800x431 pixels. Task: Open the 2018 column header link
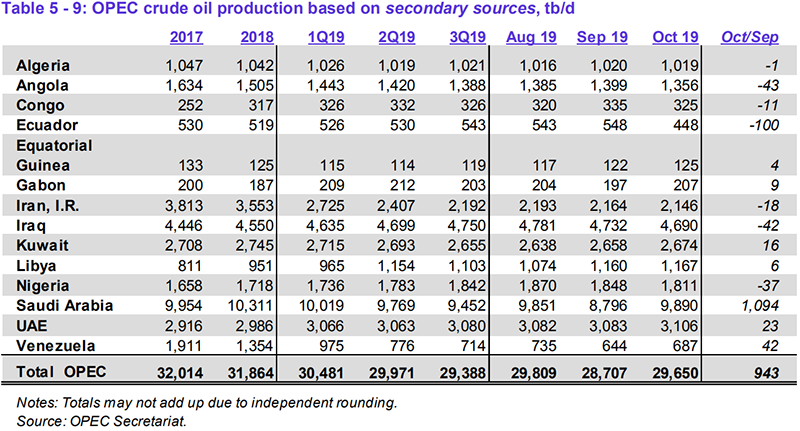point(257,37)
